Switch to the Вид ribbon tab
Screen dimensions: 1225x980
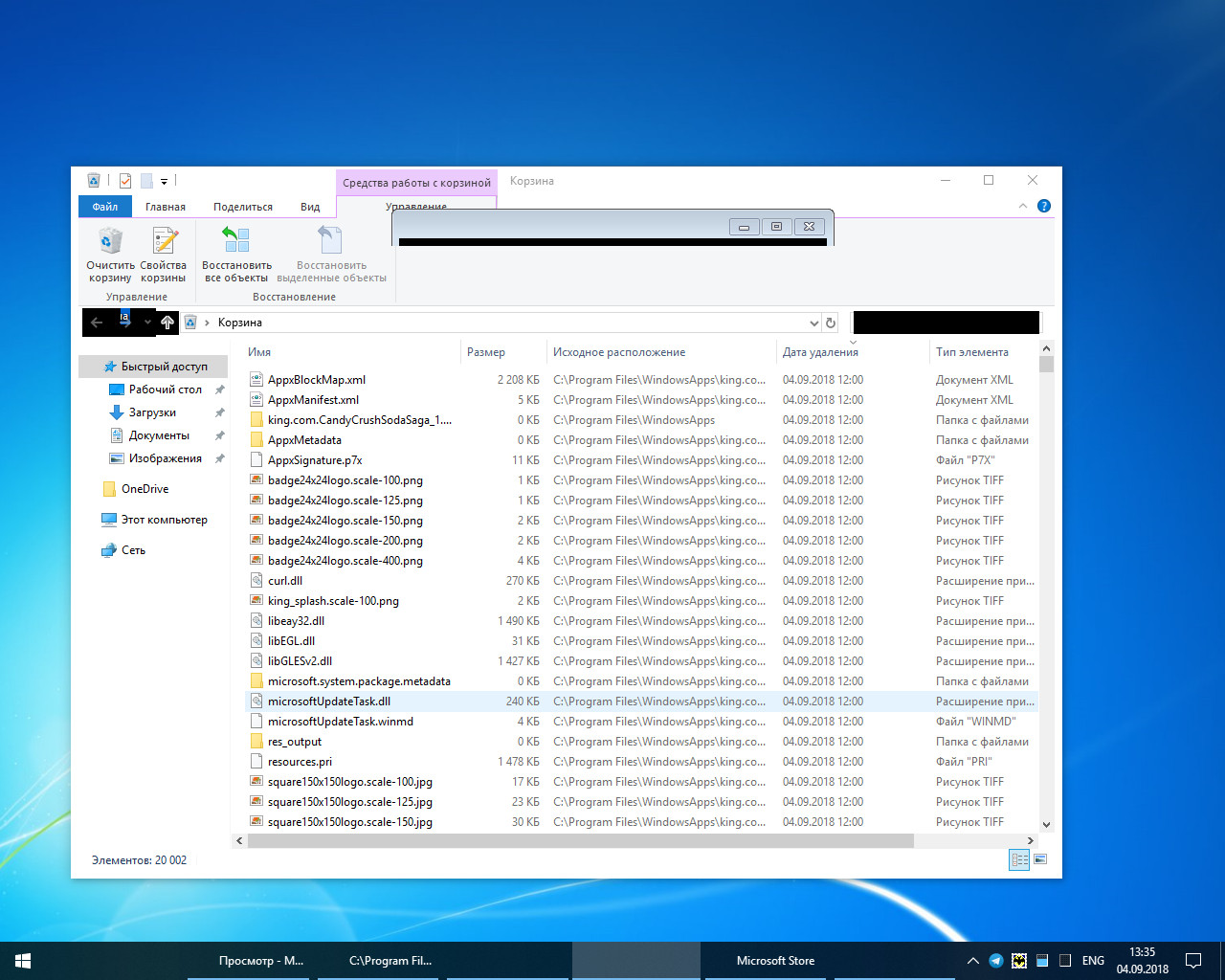pos(310,207)
